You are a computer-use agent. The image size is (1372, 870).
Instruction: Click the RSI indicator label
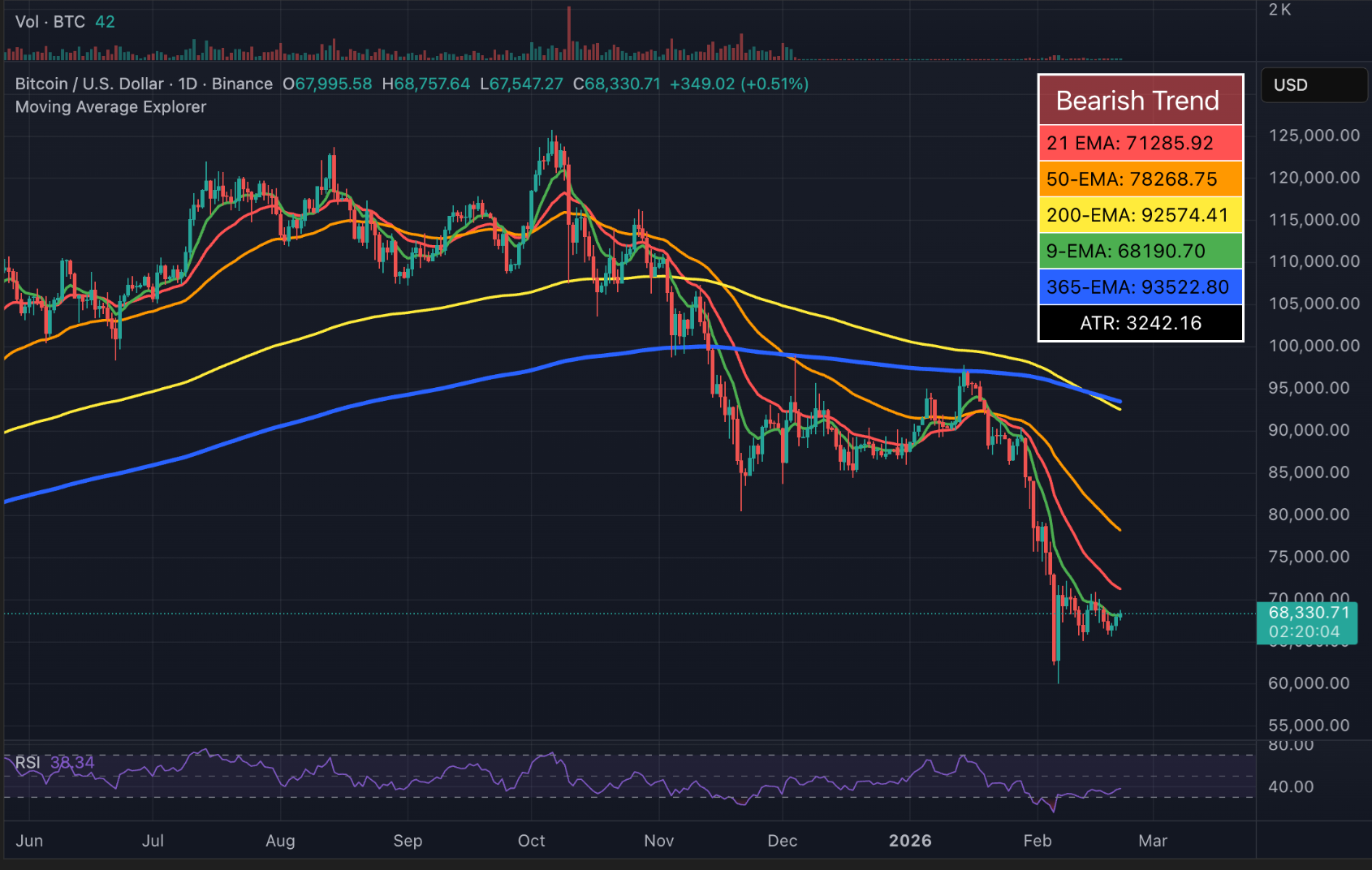(27, 763)
